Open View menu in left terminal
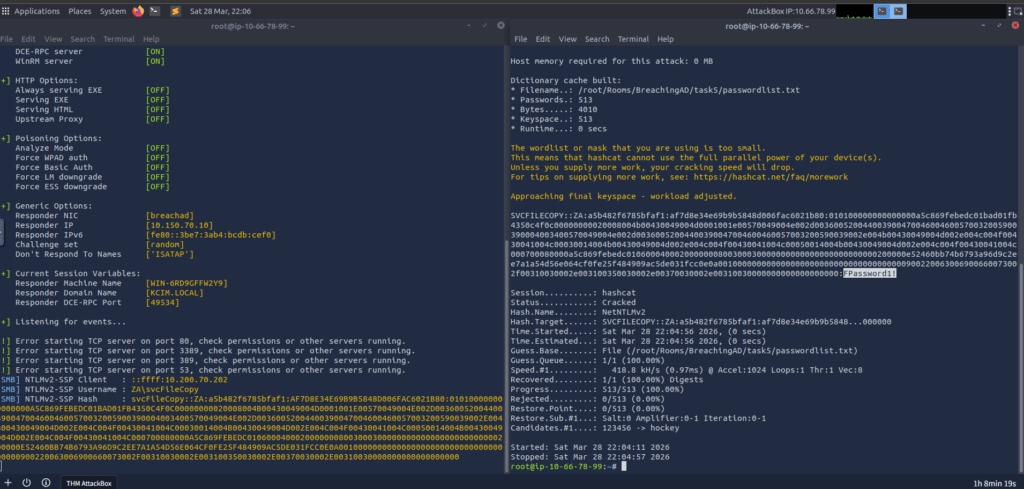This screenshot has height=489, width=1024. click(54, 39)
